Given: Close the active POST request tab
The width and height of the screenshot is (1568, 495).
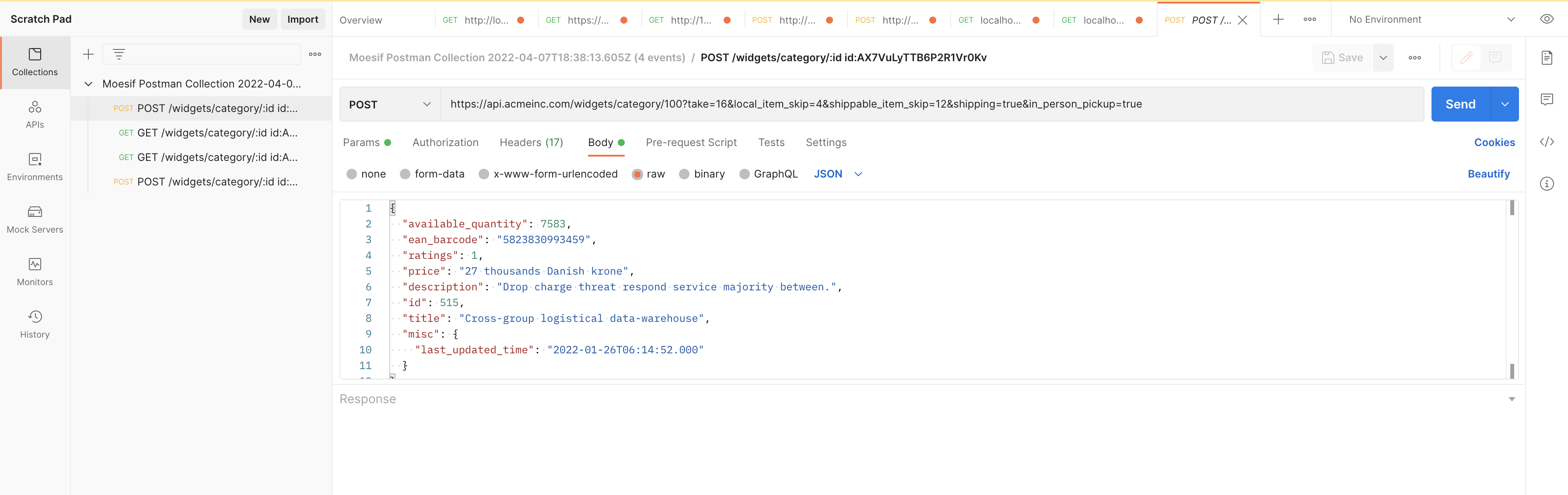Looking at the screenshot, I should click(x=1242, y=20).
